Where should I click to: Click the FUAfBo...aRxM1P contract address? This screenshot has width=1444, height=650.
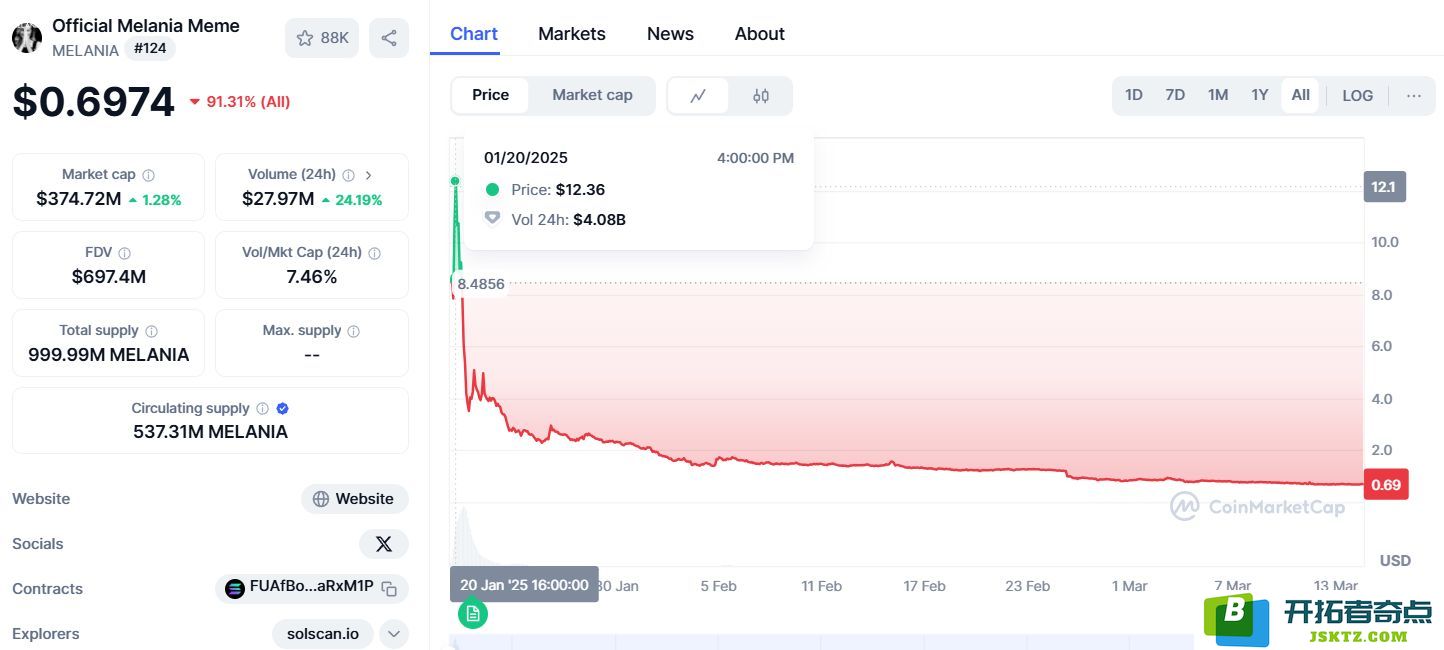[311, 587]
